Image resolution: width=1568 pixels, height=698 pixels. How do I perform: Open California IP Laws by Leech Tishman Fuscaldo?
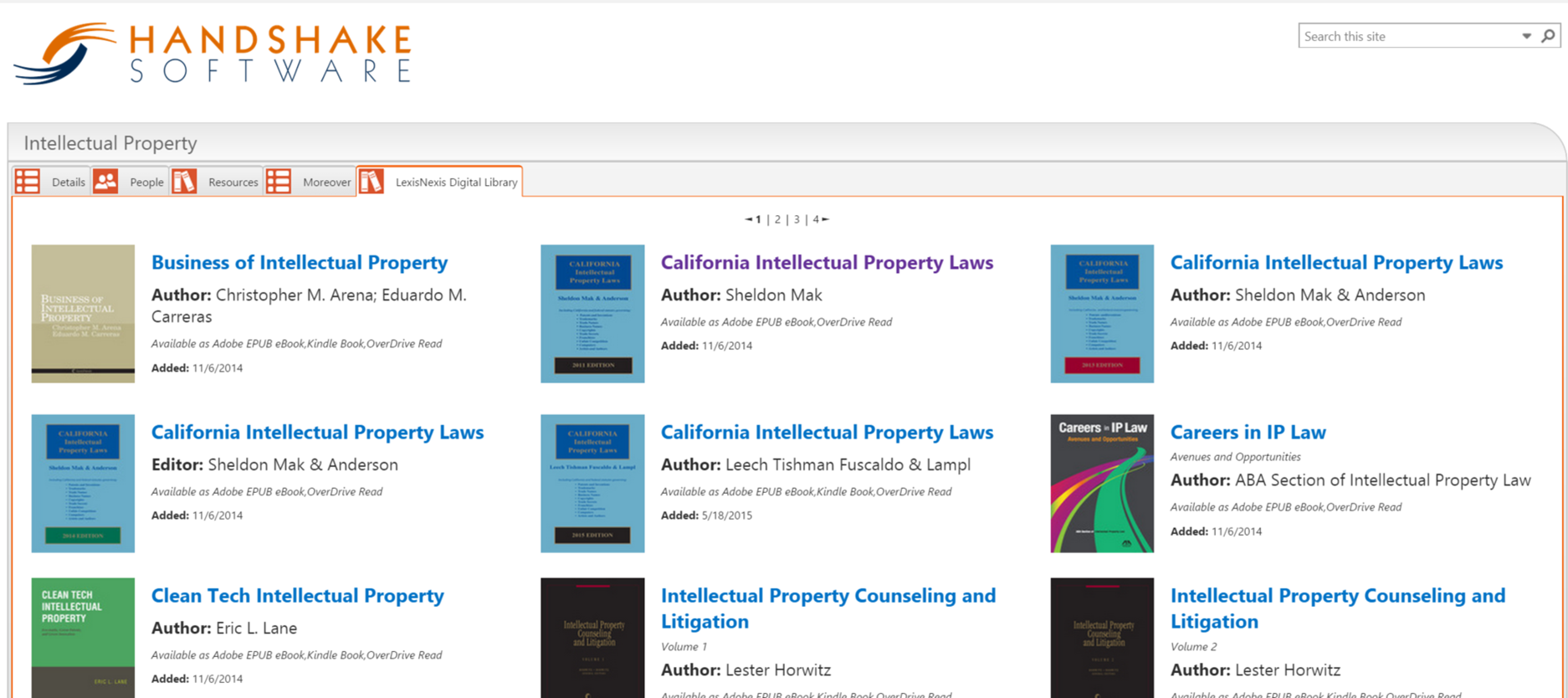click(827, 433)
